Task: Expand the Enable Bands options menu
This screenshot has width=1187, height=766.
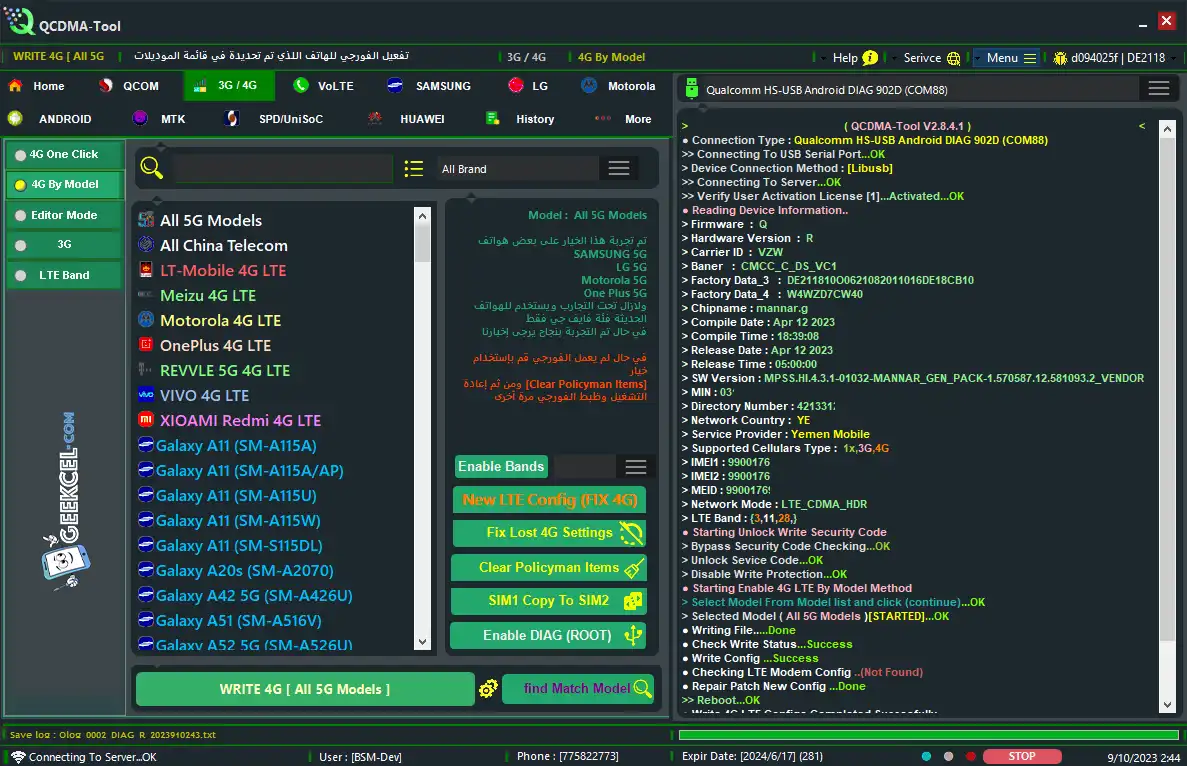Action: click(635, 467)
